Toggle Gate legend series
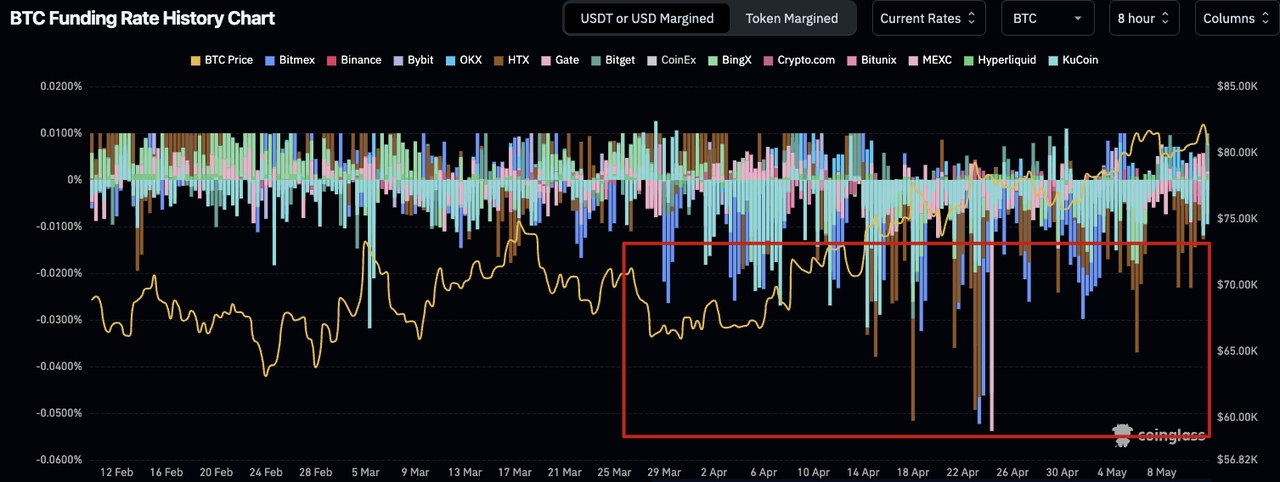Screen dimensions: 1280x482 pos(560,60)
